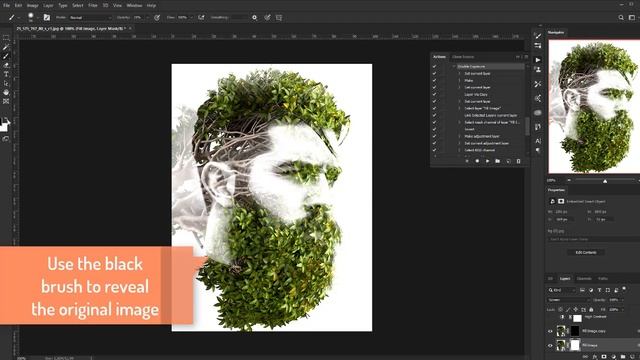Viewport: 640px width, 360px height.
Task: Adjust the Navigator zoom slider
Action: (x=605, y=180)
